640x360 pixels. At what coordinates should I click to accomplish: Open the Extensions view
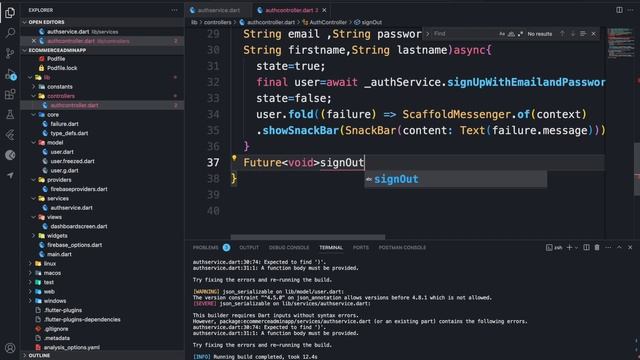(10, 94)
